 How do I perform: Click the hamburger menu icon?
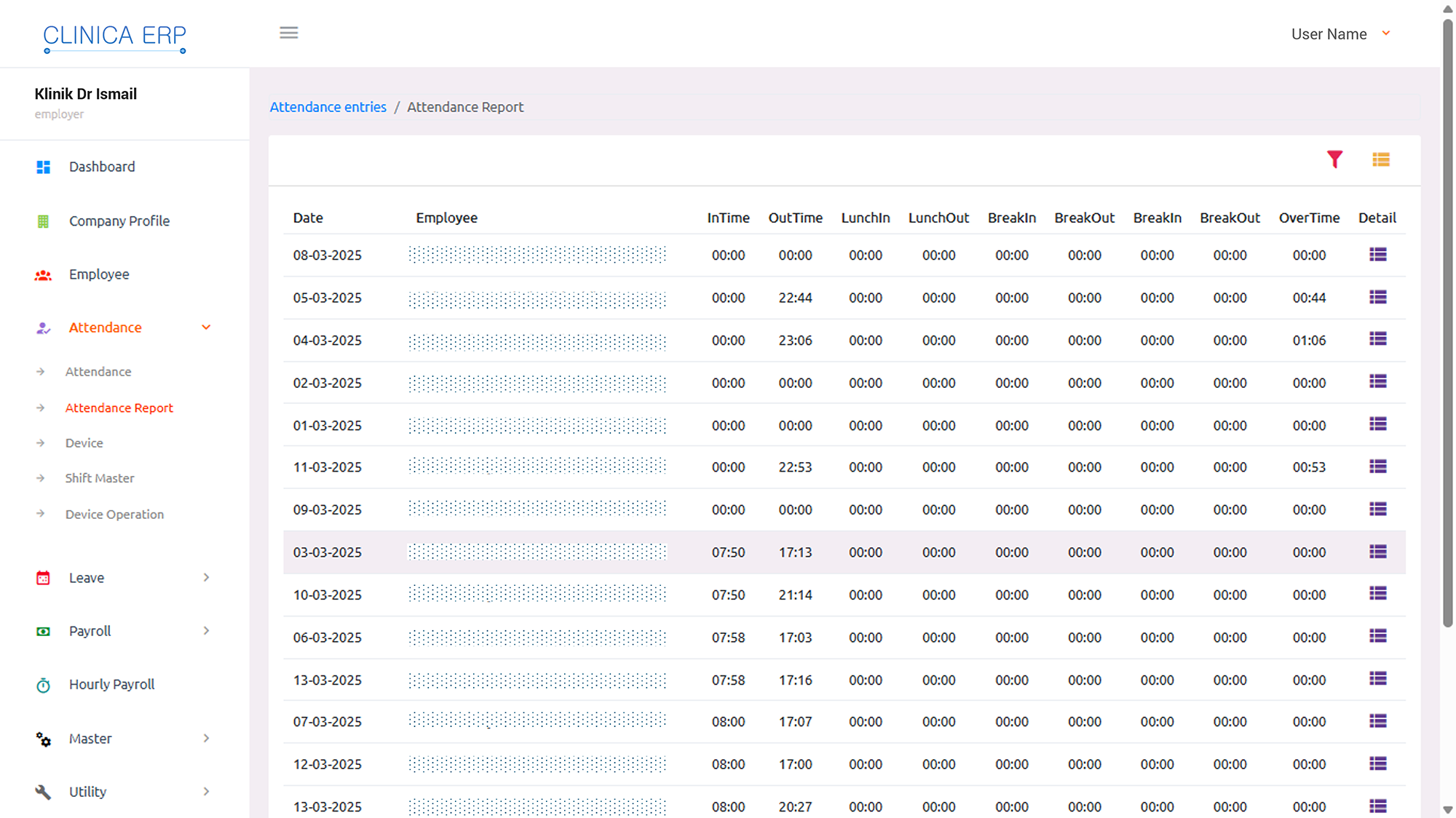pyautogui.click(x=289, y=33)
